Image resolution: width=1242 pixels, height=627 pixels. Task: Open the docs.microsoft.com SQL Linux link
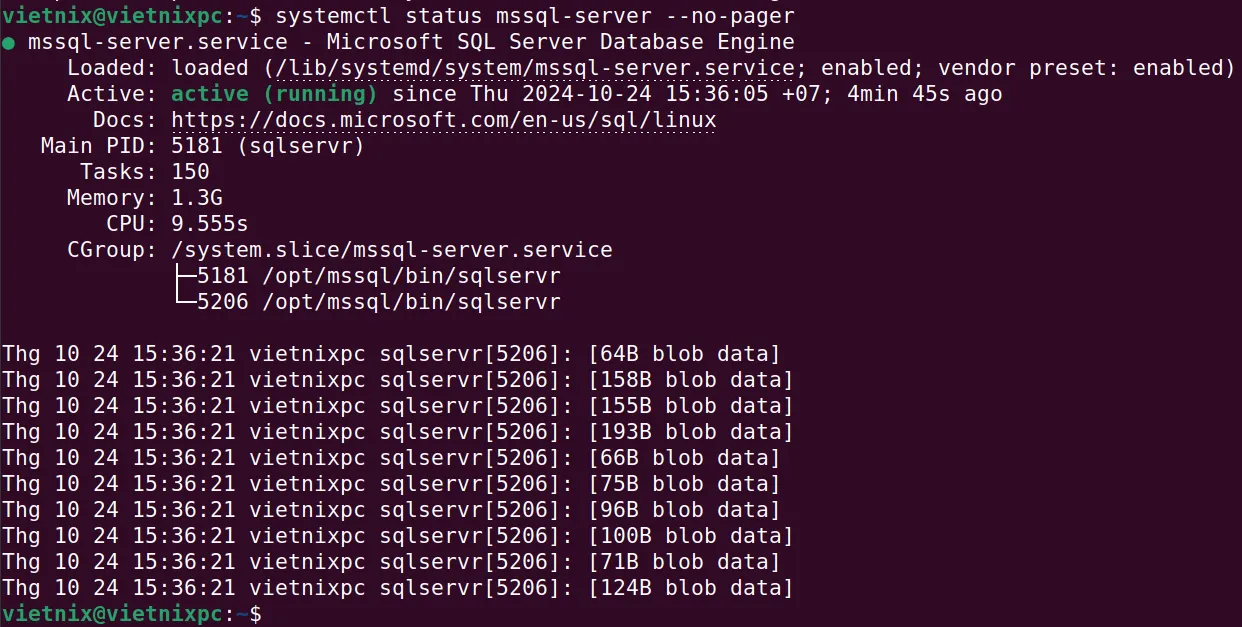(x=443, y=120)
